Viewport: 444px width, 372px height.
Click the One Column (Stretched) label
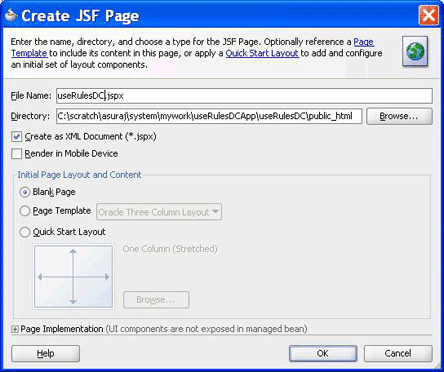click(170, 249)
